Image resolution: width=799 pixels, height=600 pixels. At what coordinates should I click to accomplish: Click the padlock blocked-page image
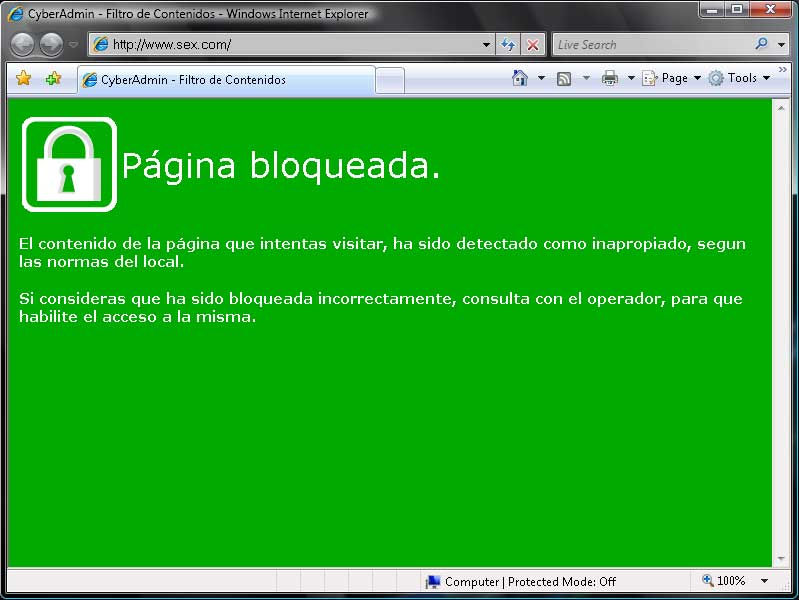point(69,164)
